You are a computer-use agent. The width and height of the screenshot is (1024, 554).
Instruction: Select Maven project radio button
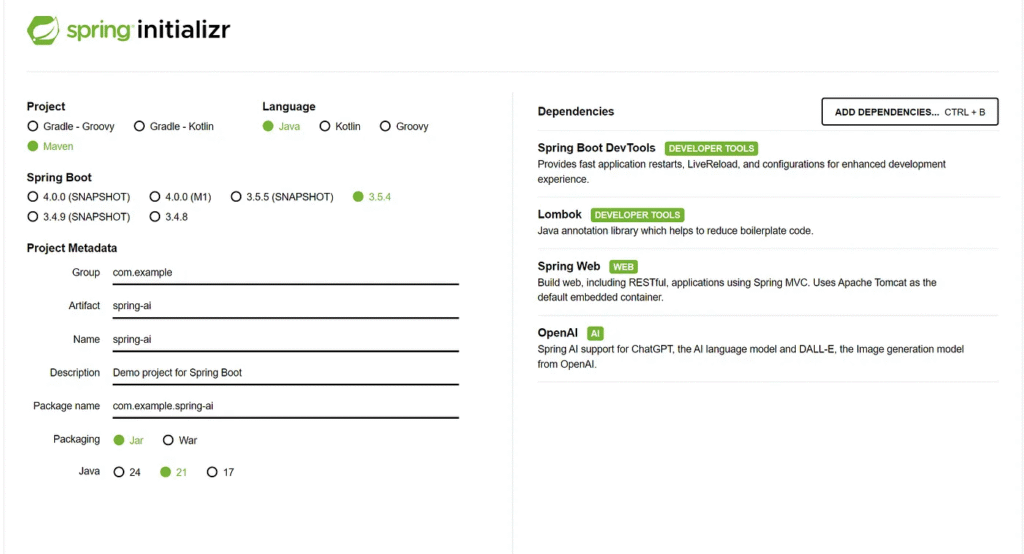point(33,146)
